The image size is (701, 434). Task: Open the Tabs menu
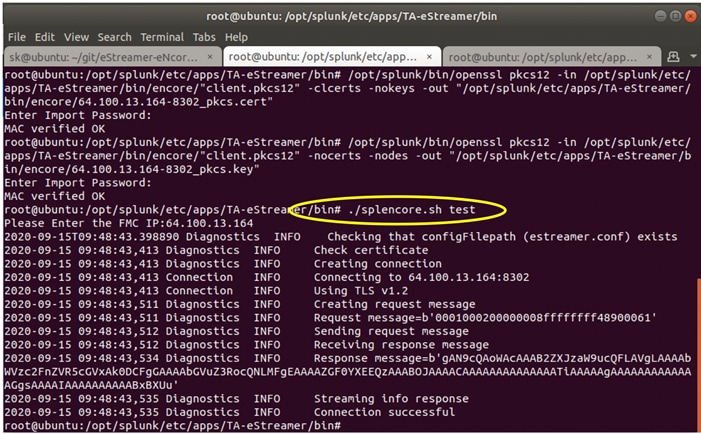pos(204,37)
